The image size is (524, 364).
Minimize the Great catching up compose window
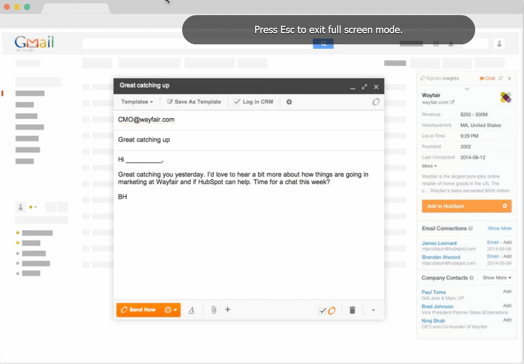(353, 87)
